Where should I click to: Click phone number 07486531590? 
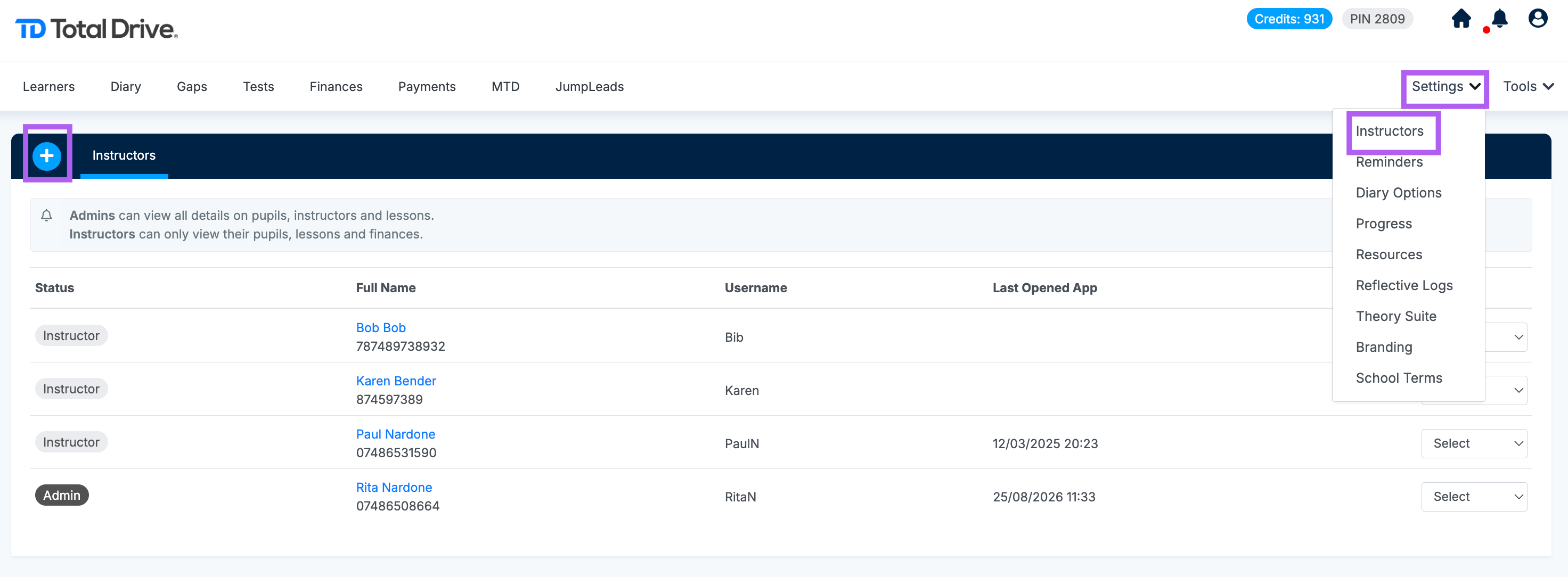pyautogui.click(x=396, y=453)
